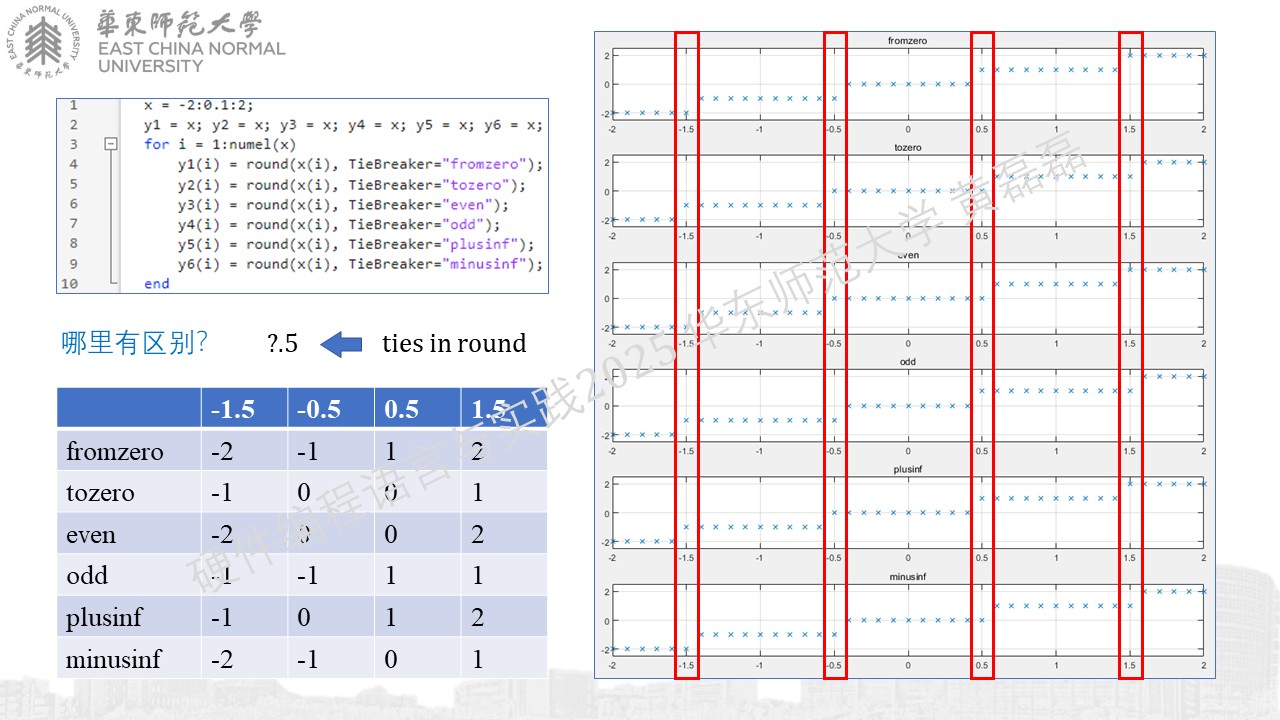This screenshot has height=720, width=1280.
Task: Click the 'ties in round' text
Action: pyautogui.click(x=454, y=343)
